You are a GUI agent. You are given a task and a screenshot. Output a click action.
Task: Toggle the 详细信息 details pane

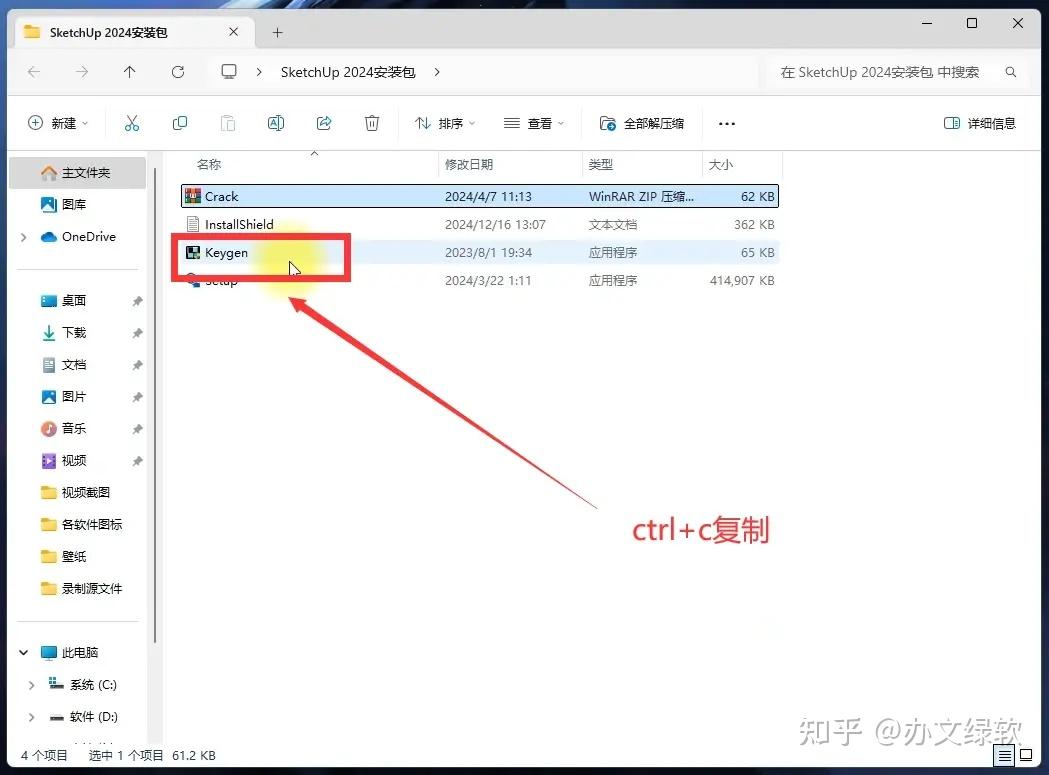[x=979, y=123]
